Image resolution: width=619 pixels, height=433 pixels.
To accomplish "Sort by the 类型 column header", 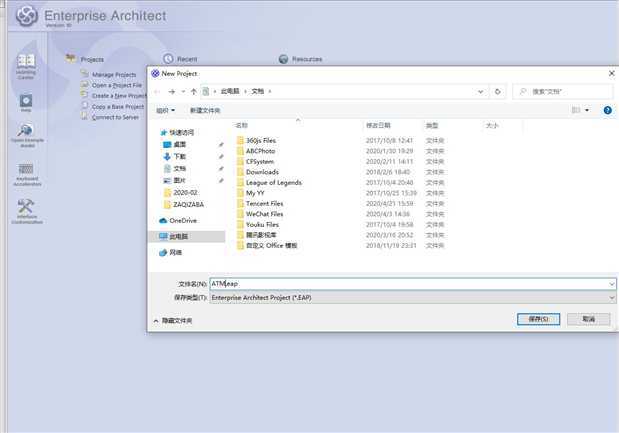I will pyautogui.click(x=432, y=126).
